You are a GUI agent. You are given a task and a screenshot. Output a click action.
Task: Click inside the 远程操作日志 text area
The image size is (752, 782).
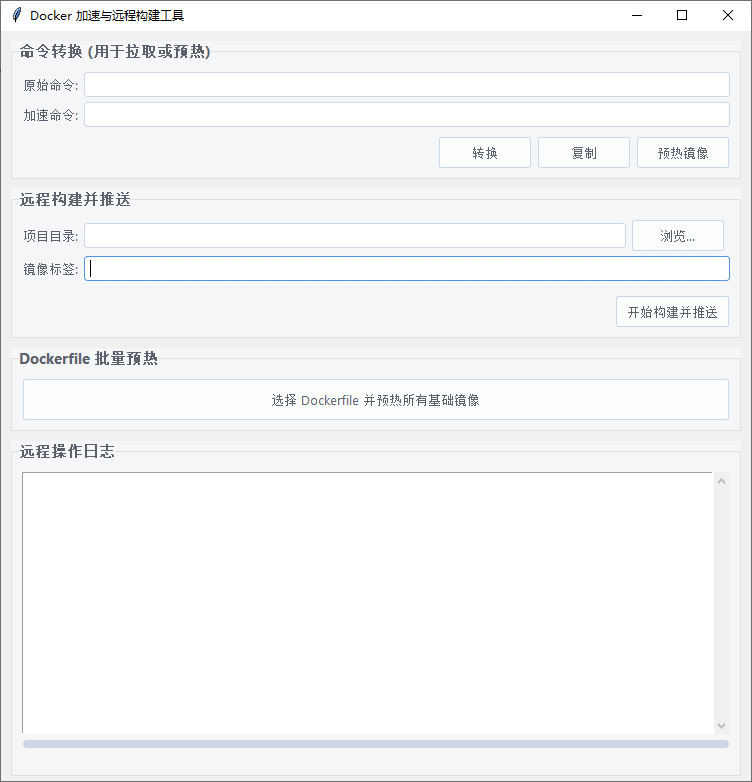(x=368, y=602)
